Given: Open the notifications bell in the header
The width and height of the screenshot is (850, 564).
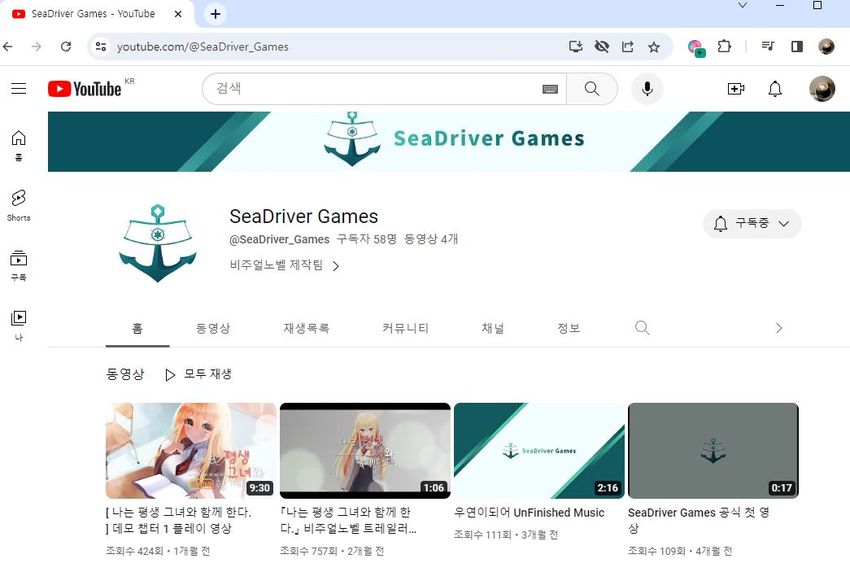Looking at the screenshot, I should coord(775,88).
